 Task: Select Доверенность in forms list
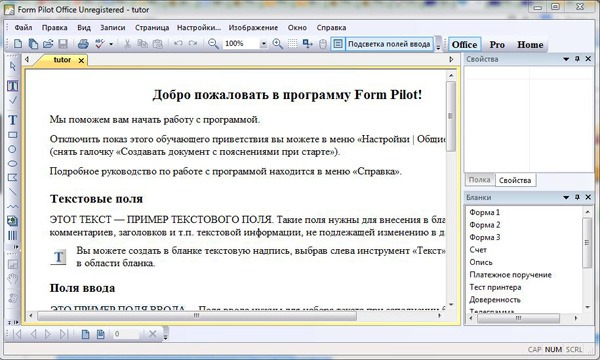pyautogui.click(x=495, y=300)
